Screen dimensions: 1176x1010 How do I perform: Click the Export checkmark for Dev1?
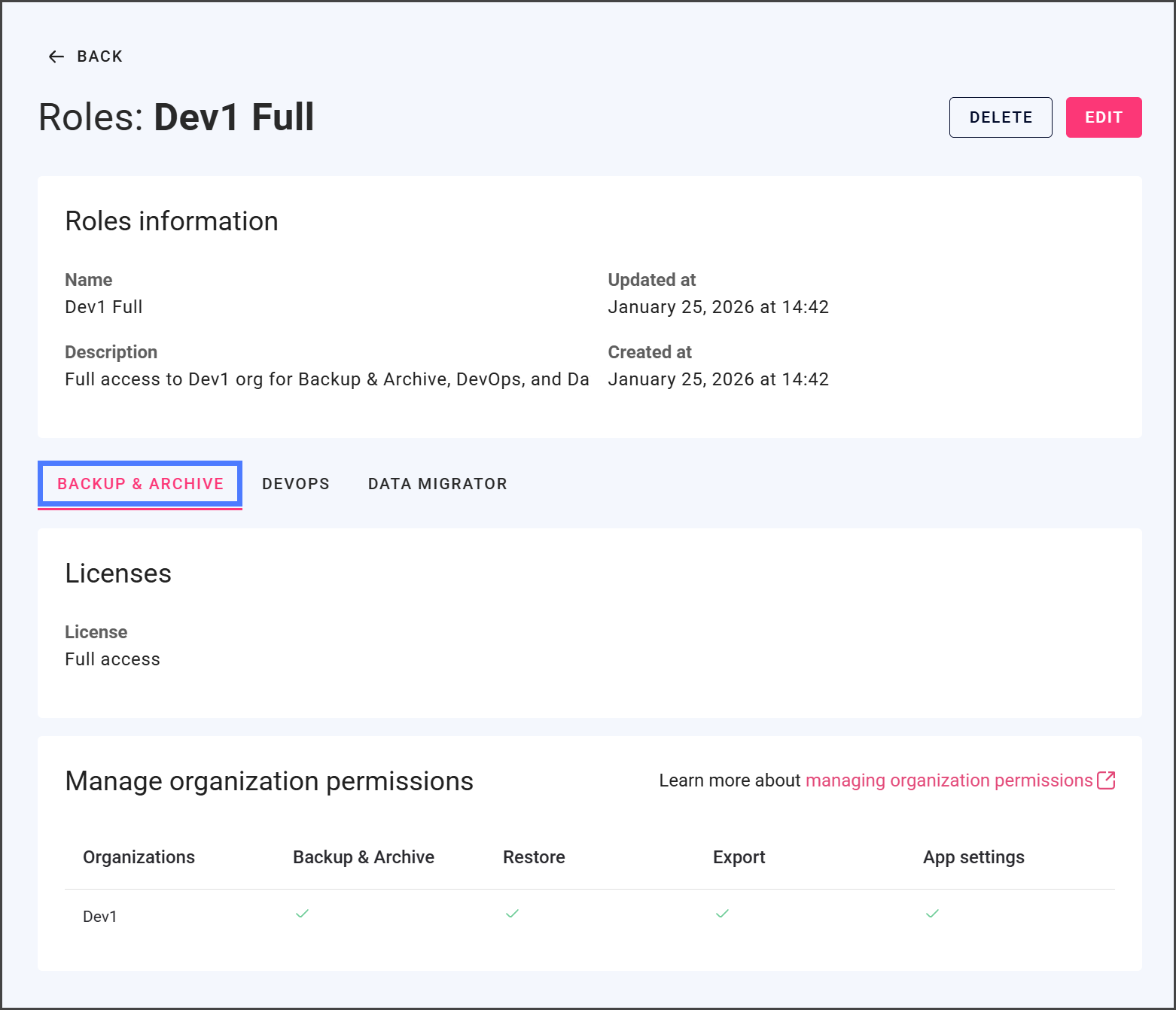(x=722, y=914)
